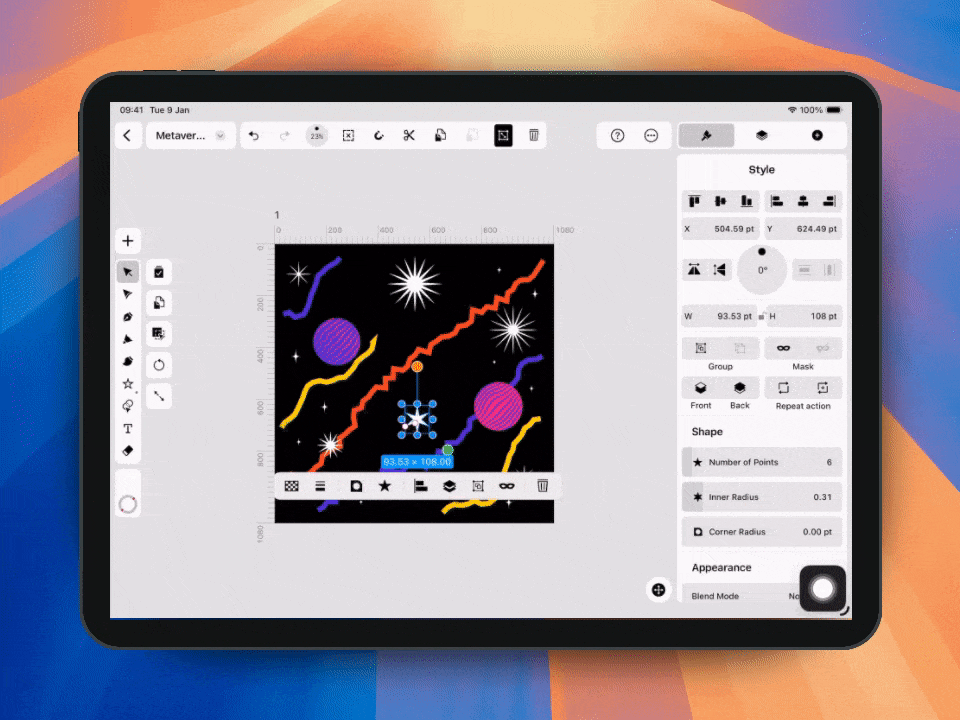Click the crosshair quick actions button on canvas
Viewport: 960px width, 720px height.
658,590
